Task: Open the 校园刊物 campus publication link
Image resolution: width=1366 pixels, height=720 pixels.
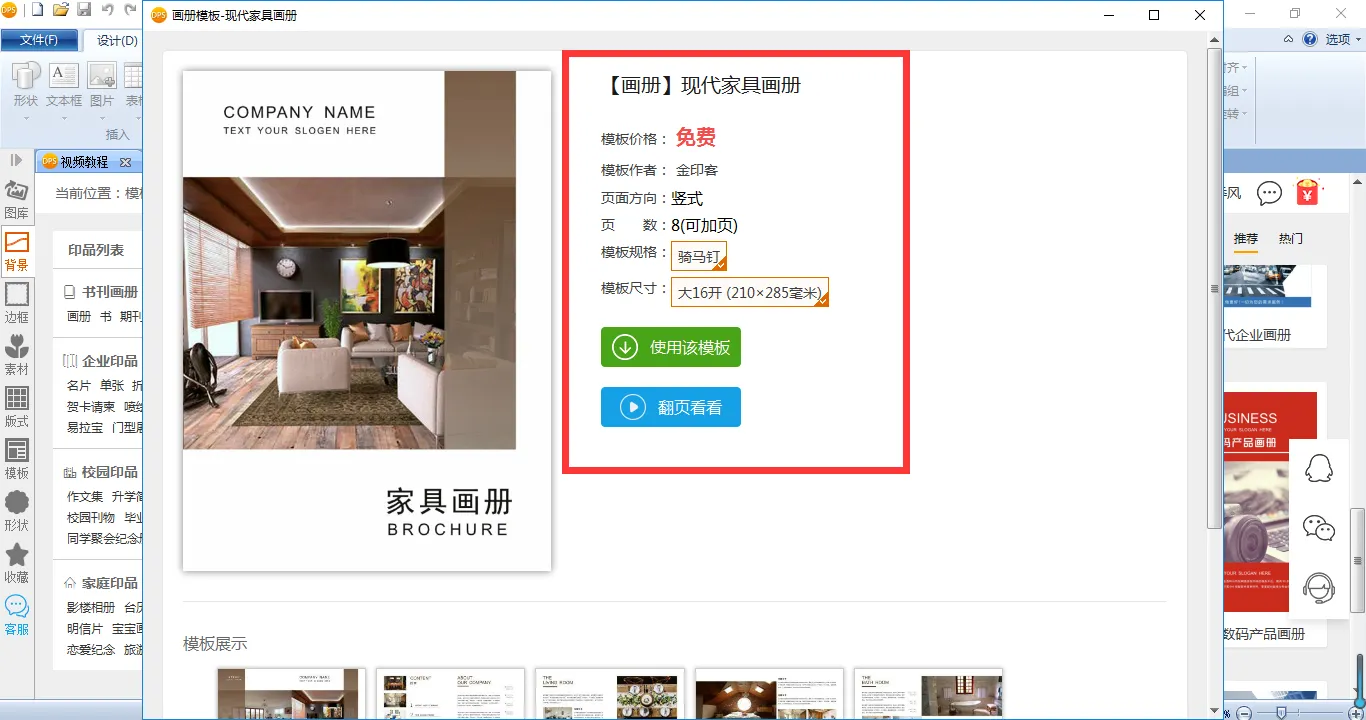Action: point(91,518)
